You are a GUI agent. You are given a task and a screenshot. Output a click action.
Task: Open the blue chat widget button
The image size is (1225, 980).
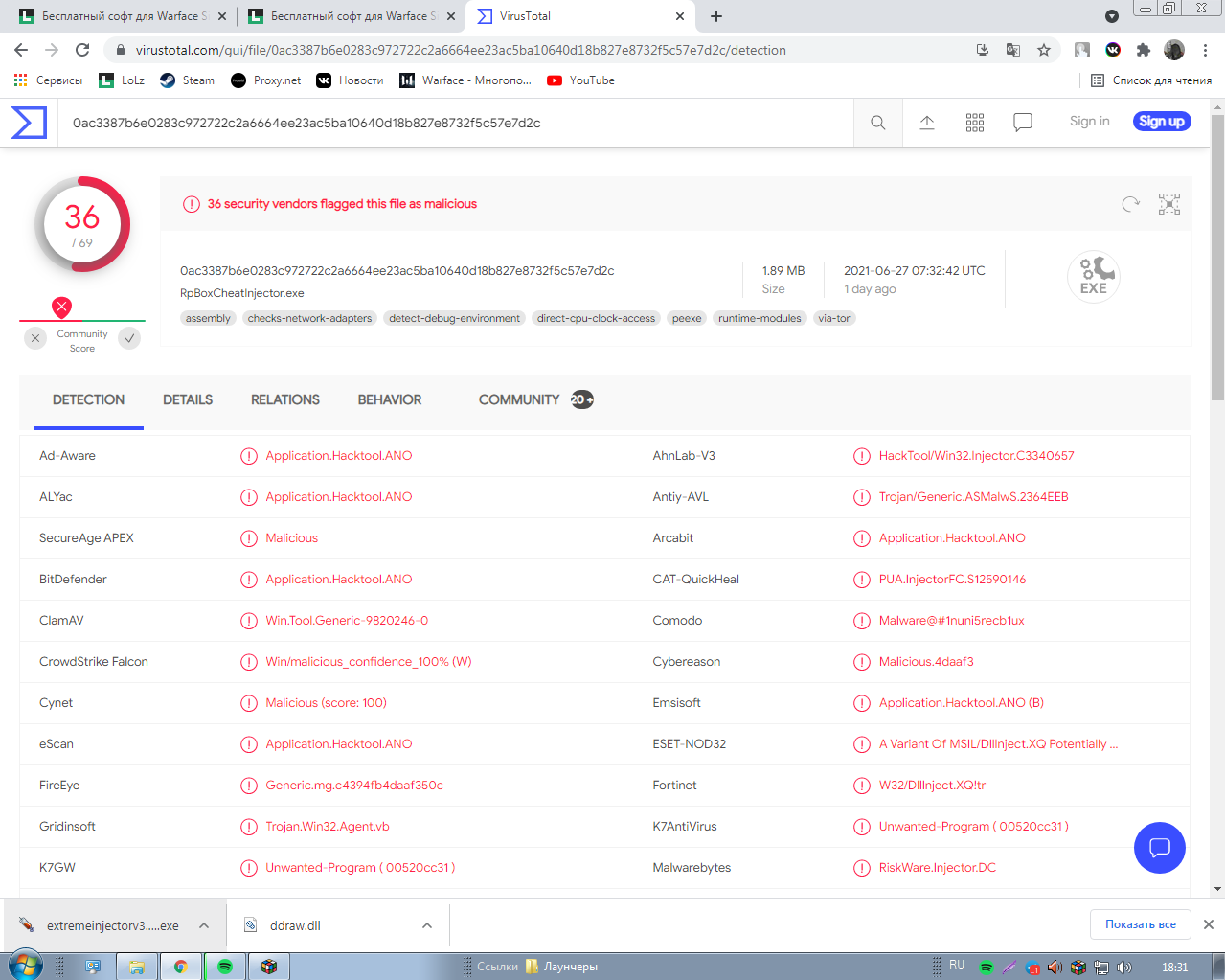click(x=1159, y=848)
